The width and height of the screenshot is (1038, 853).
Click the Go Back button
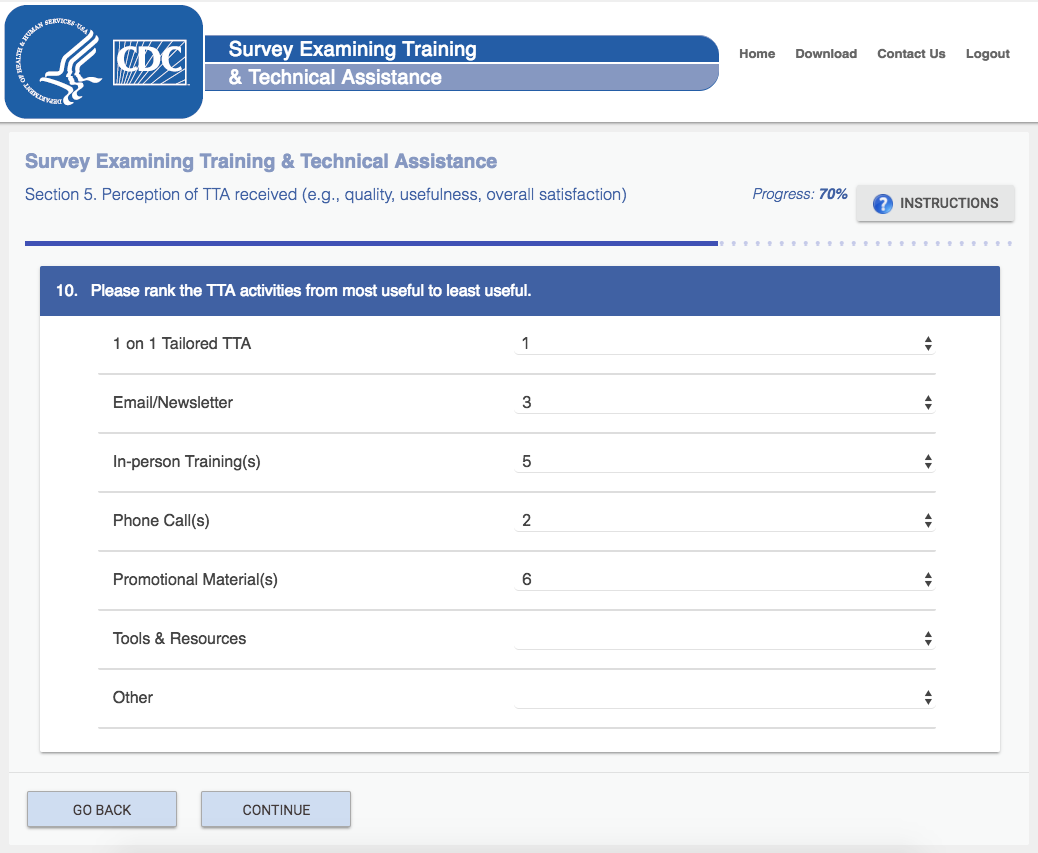pyautogui.click(x=102, y=810)
